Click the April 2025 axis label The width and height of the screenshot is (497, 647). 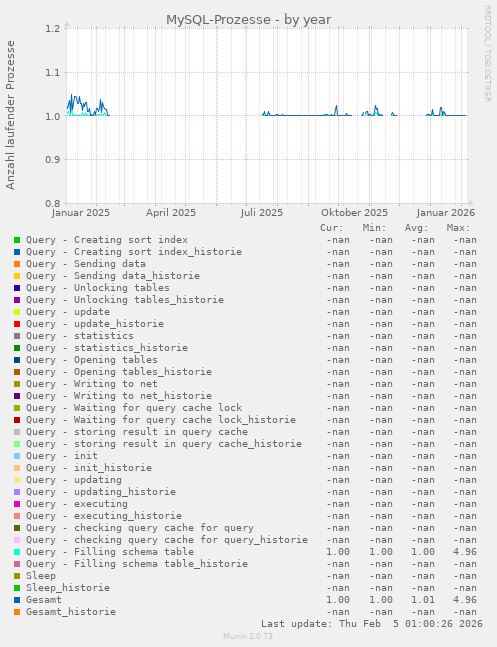click(x=171, y=213)
